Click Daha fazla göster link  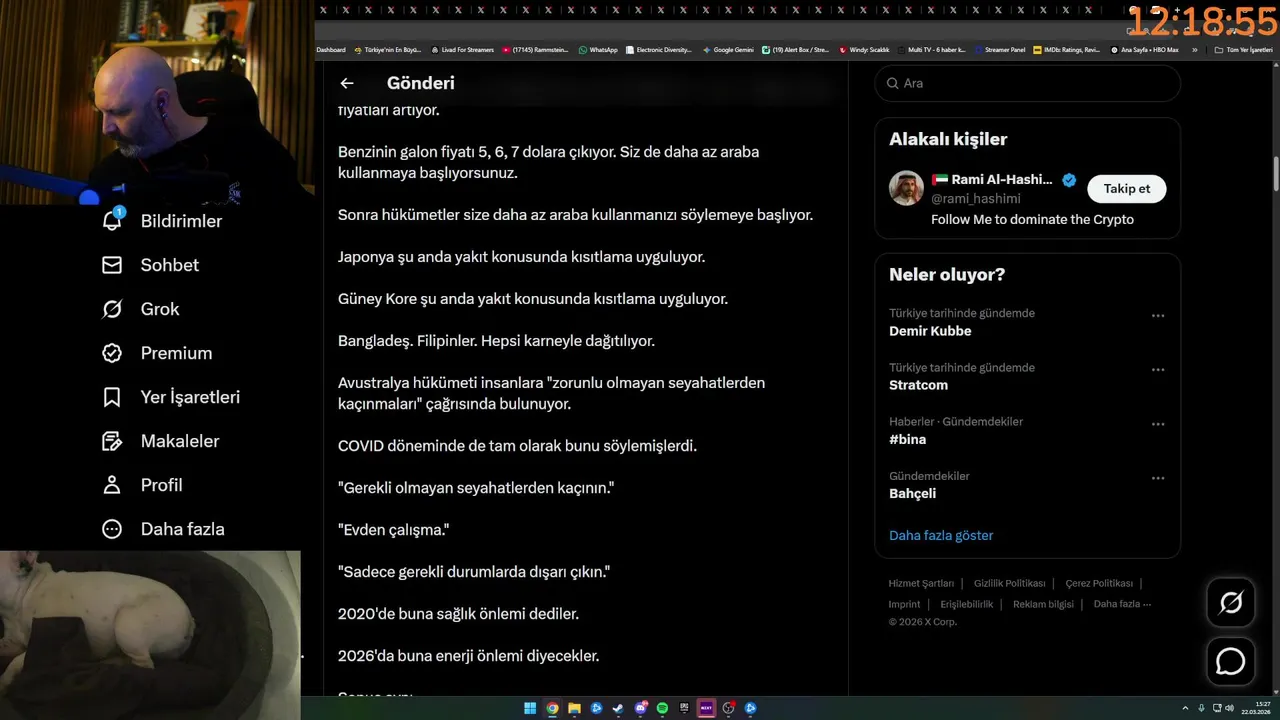click(x=941, y=535)
